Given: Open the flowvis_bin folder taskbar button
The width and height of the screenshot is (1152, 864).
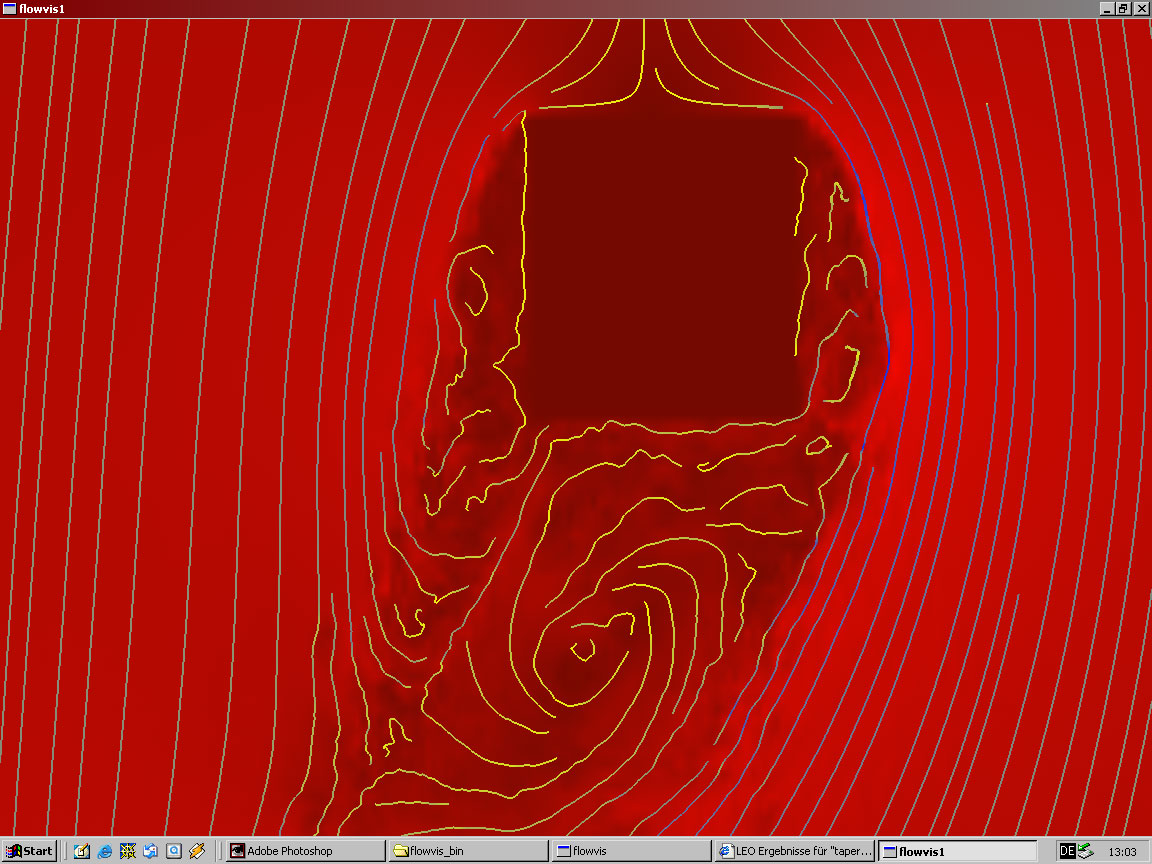Looking at the screenshot, I should [x=468, y=851].
